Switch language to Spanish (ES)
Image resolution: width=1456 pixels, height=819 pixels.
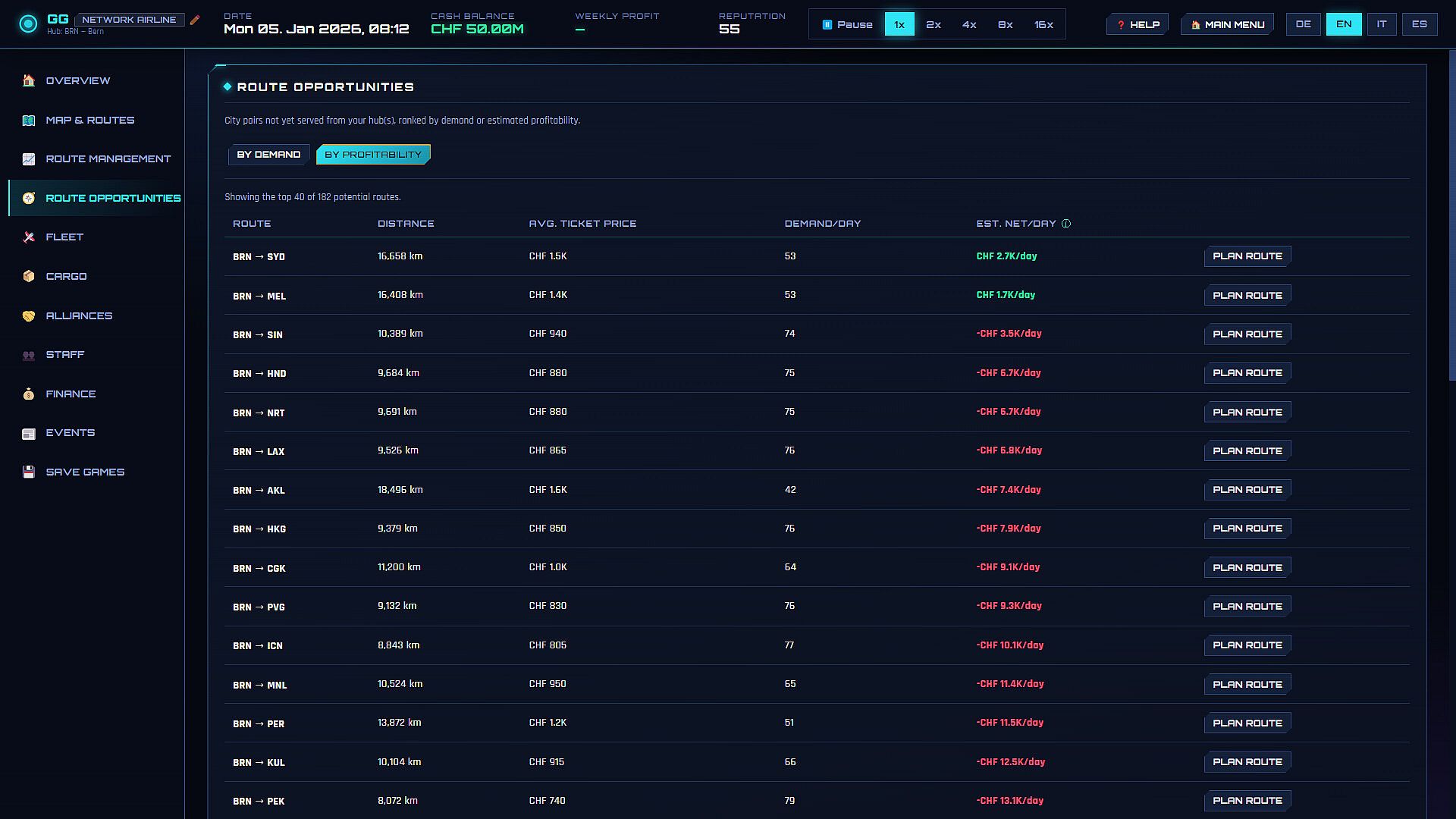[1420, 24]
